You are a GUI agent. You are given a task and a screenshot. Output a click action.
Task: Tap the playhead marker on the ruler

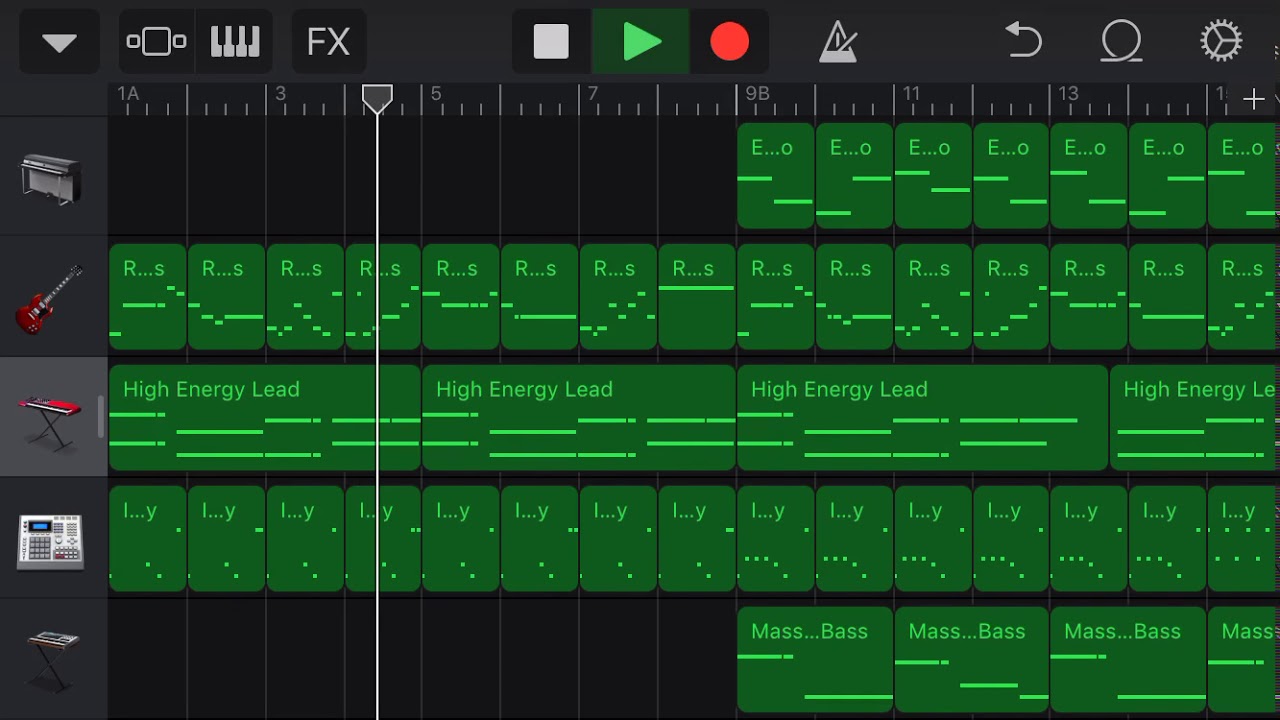(377, 98)
